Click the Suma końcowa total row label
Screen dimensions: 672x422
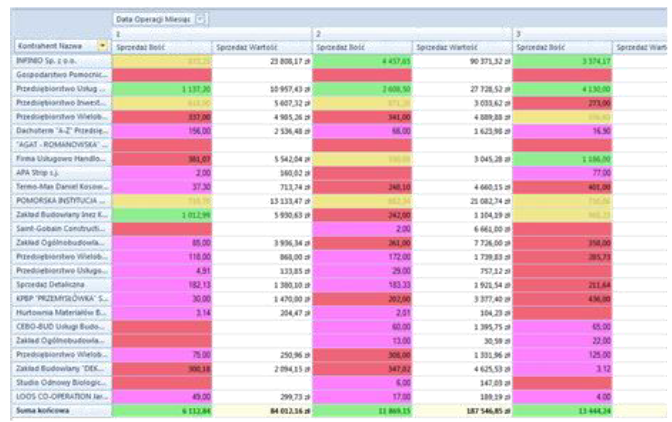click(x=60, y=410)
